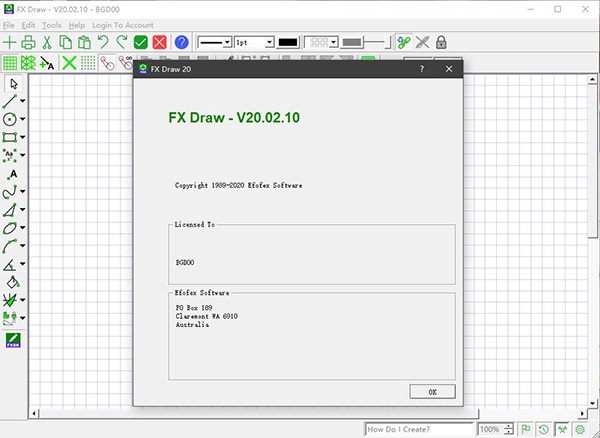The width and height of the screenshot is (600, 438).
Task: Click the flag icon in status bar
Action: (526, 429)
